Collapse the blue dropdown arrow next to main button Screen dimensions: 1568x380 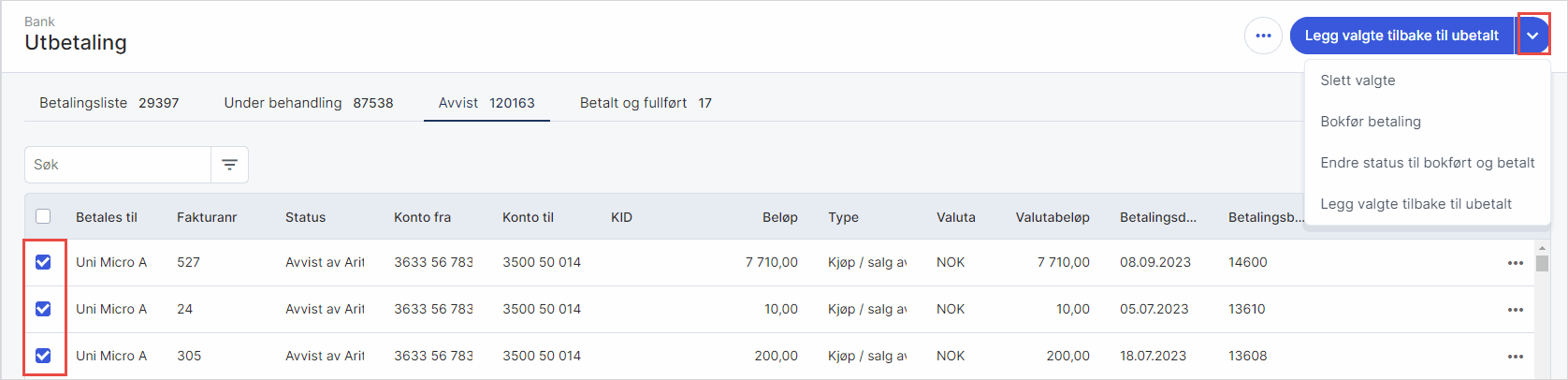[x=1532, y=36]
